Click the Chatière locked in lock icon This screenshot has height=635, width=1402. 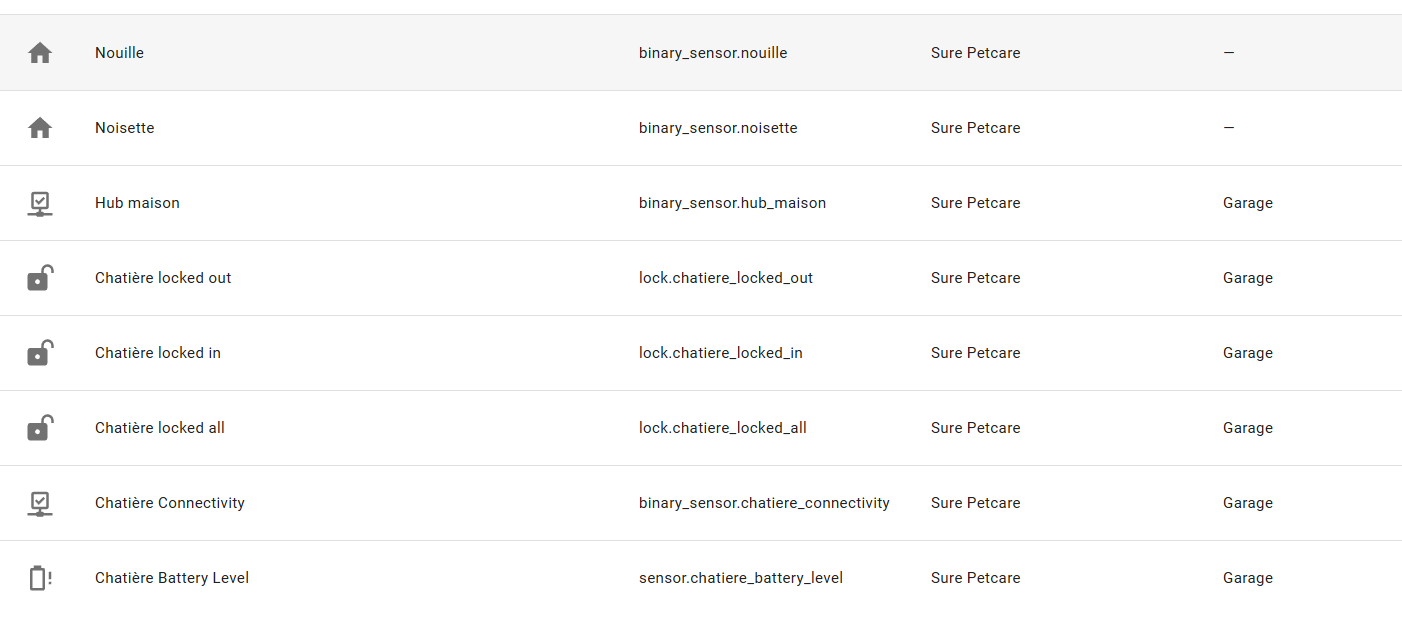click(x=39, y=353)
